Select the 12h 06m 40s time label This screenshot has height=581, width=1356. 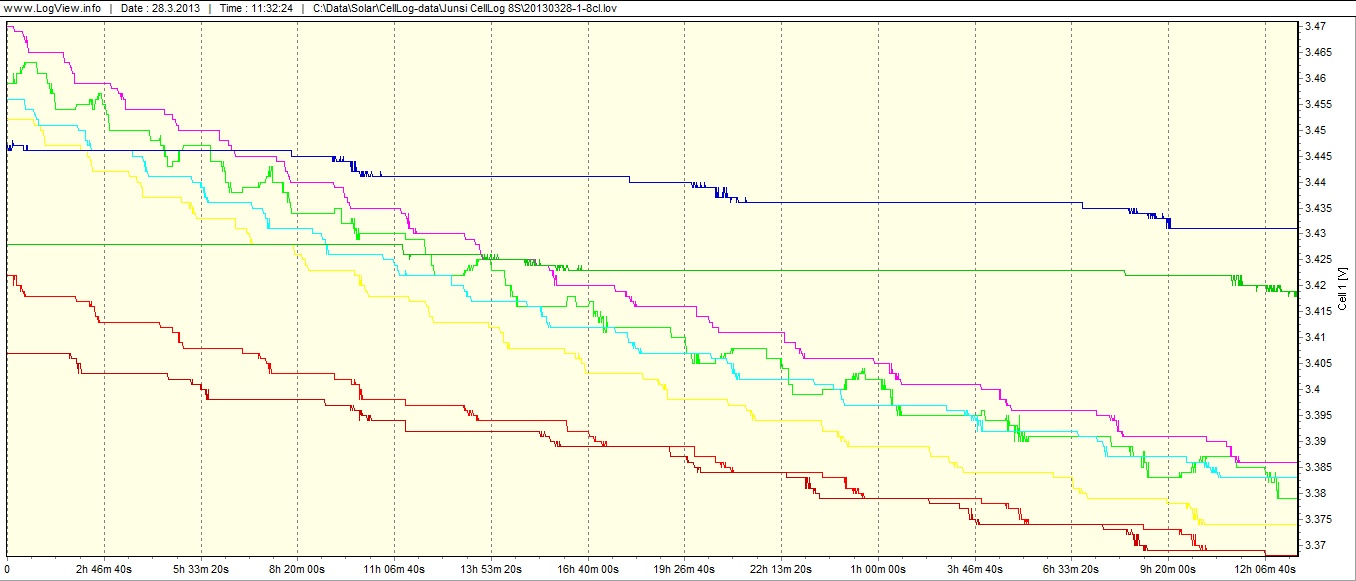point(1264,569)
